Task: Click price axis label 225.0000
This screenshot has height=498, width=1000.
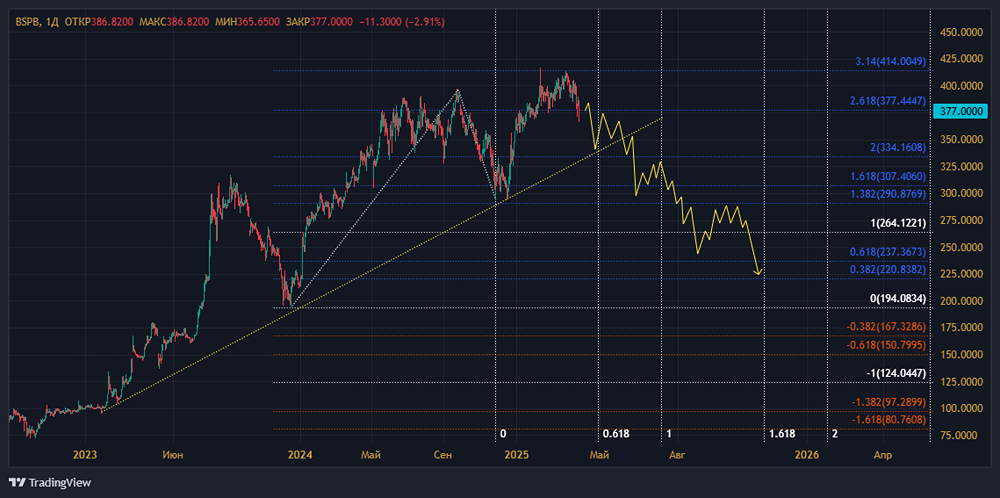Action: (962, 274)
